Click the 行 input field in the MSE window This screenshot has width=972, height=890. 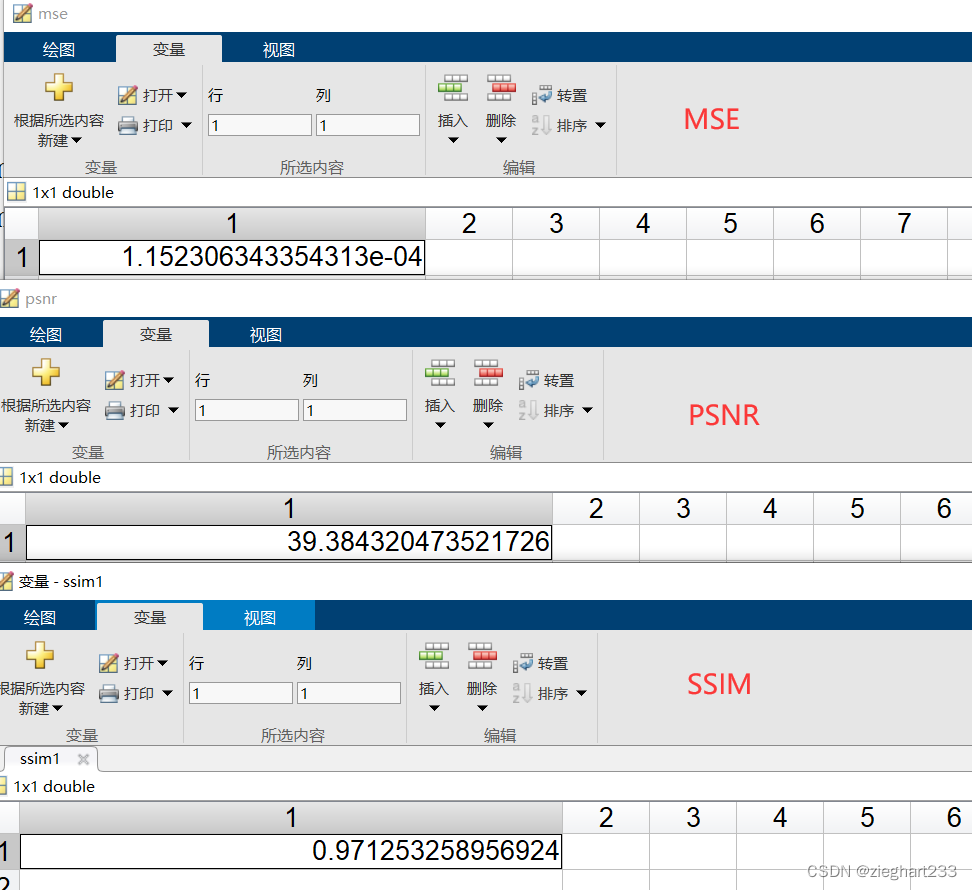[260, 124]
